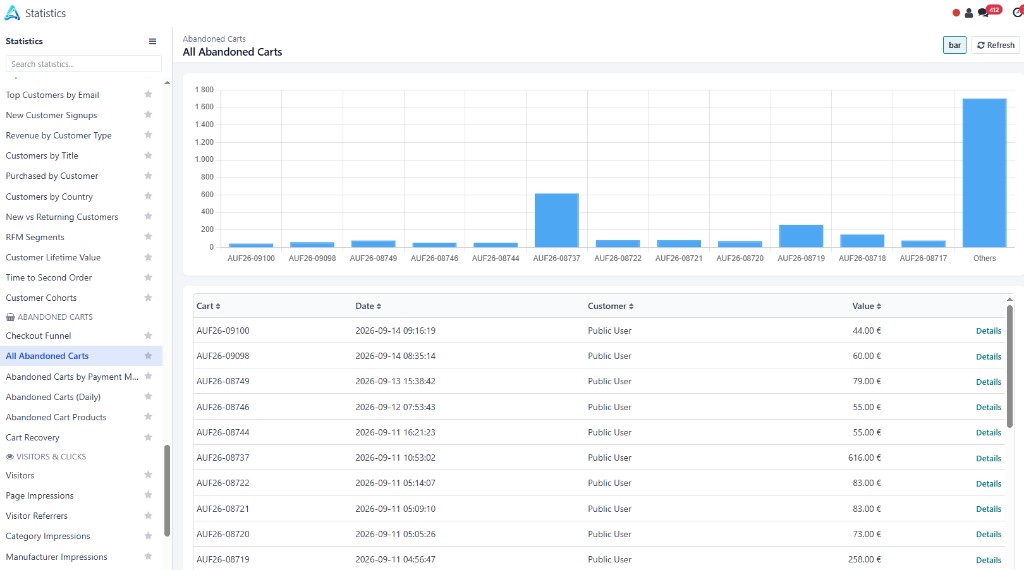This screenshot has height=570, width=1024.
Task: Open Details for cart AUF26-09098
Action: pyautogui.click(x=988, y=356)
